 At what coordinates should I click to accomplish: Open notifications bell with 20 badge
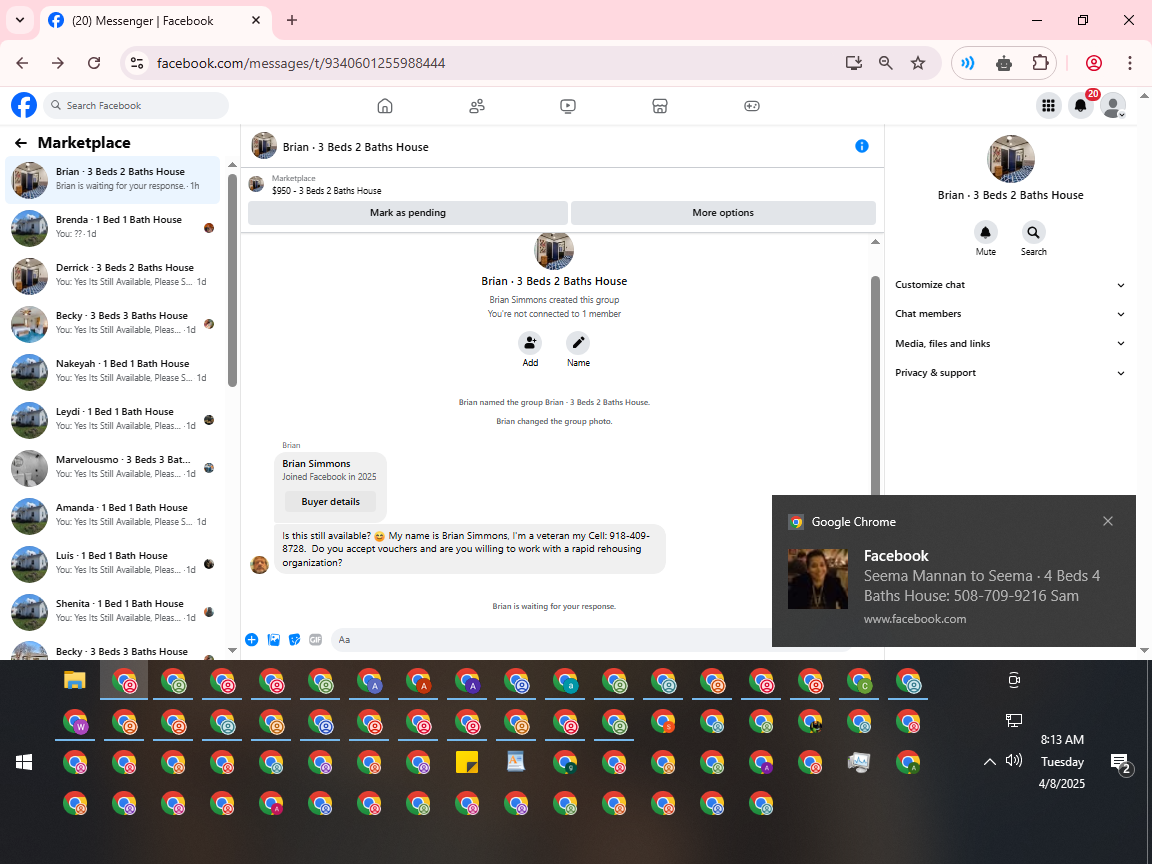[x=1081, y=106]
